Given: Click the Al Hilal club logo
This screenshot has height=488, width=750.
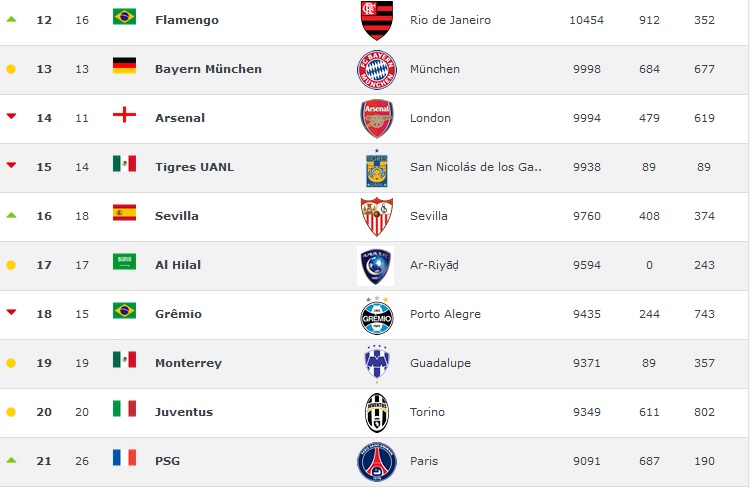Looking at the screenshot, I should [x=376, y=266].
